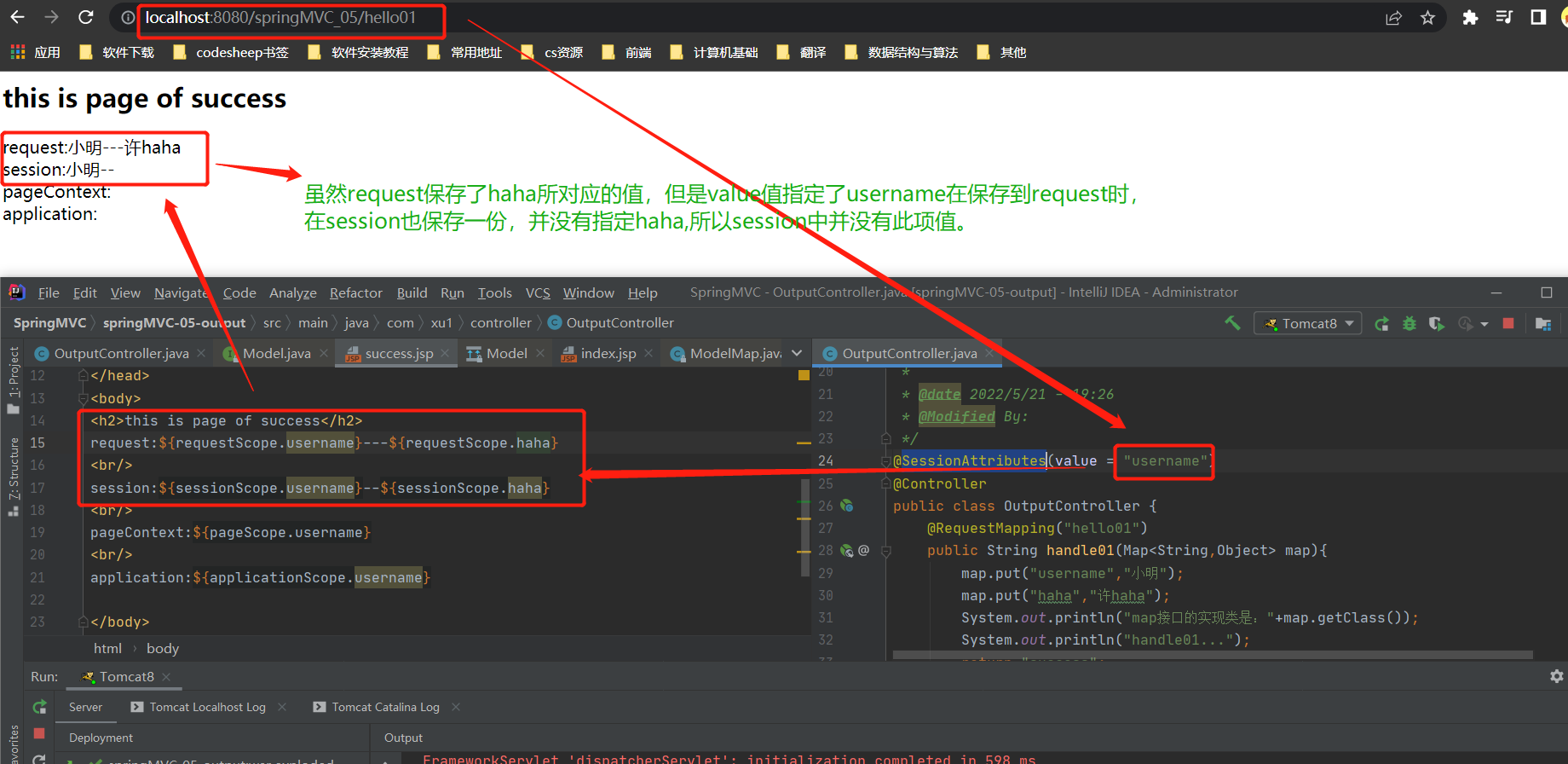Close the Tomcat8 run tab
The image size is (1568, 764).
[166, 676]
